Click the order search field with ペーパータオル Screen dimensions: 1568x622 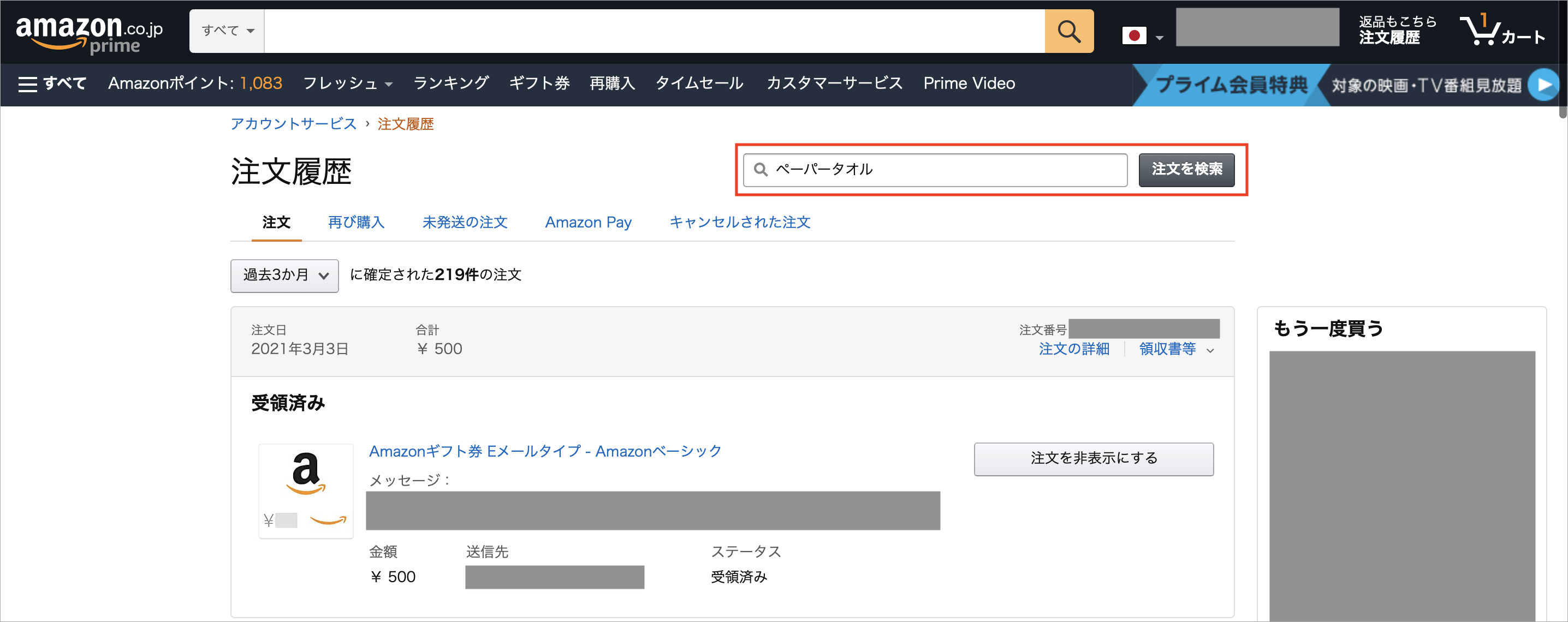point(935,170)
